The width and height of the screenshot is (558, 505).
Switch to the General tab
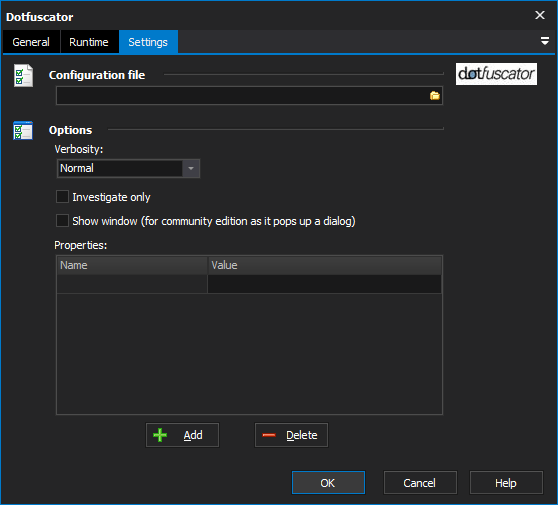coord(31,42)
